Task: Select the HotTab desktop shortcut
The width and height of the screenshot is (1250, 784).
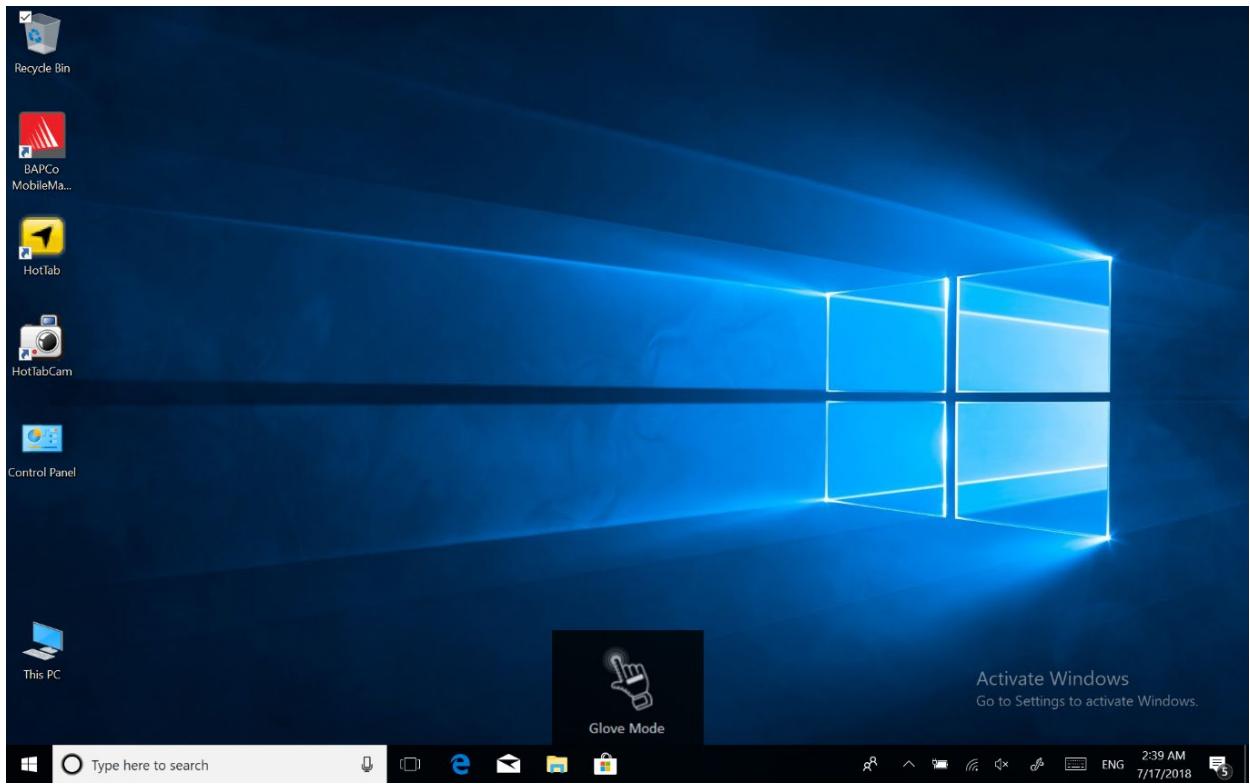Action: [42, 246]
